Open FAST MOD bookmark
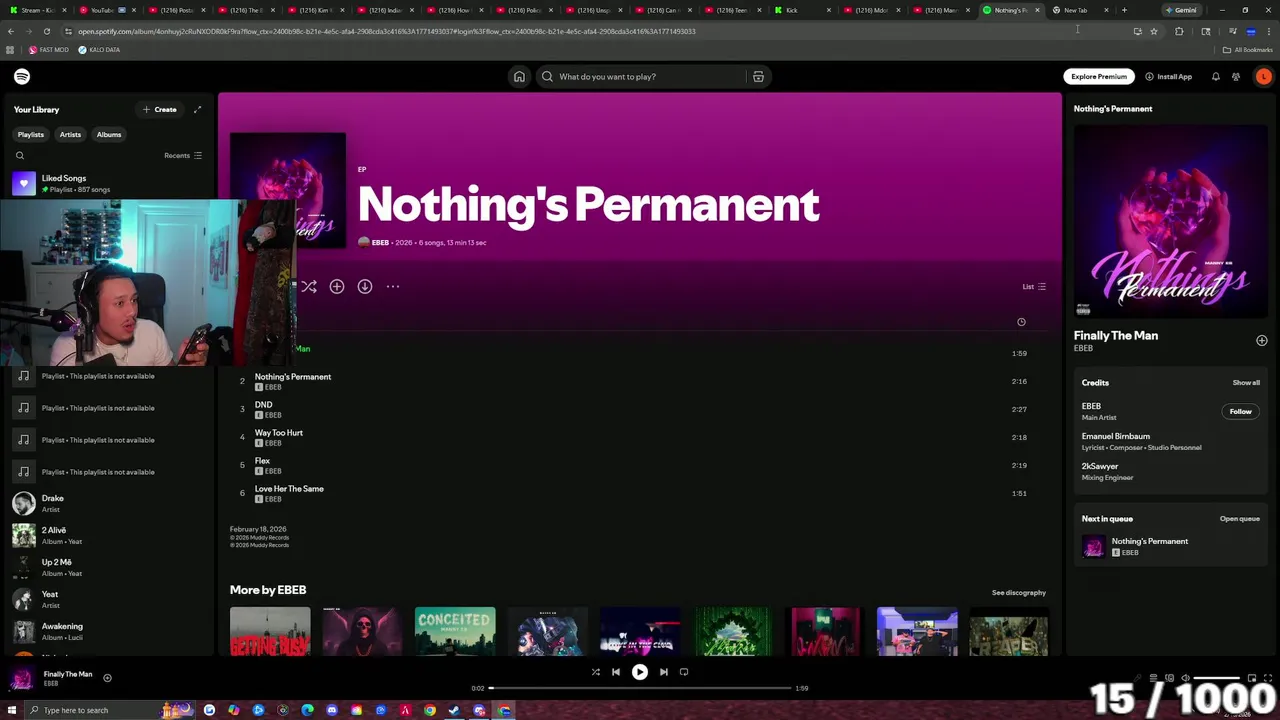1280x720 pixels. tap(48, 49)
